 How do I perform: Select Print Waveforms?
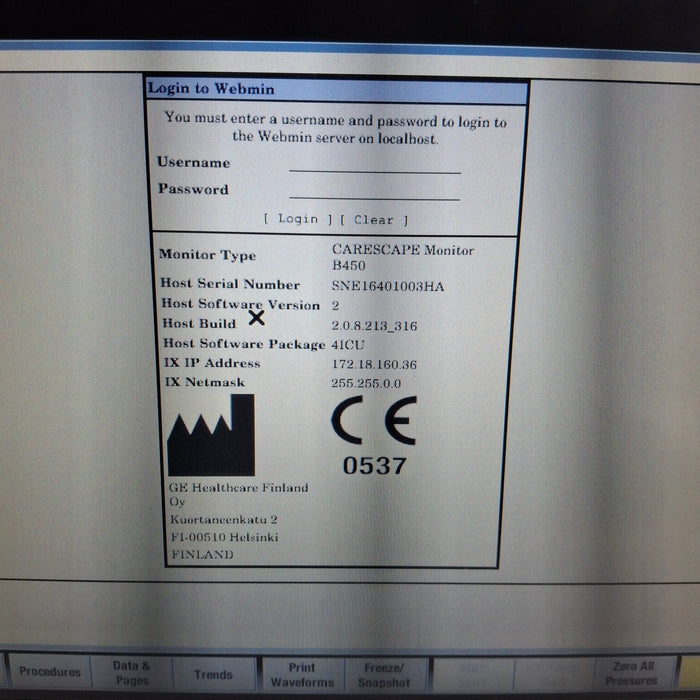[301, 674]
